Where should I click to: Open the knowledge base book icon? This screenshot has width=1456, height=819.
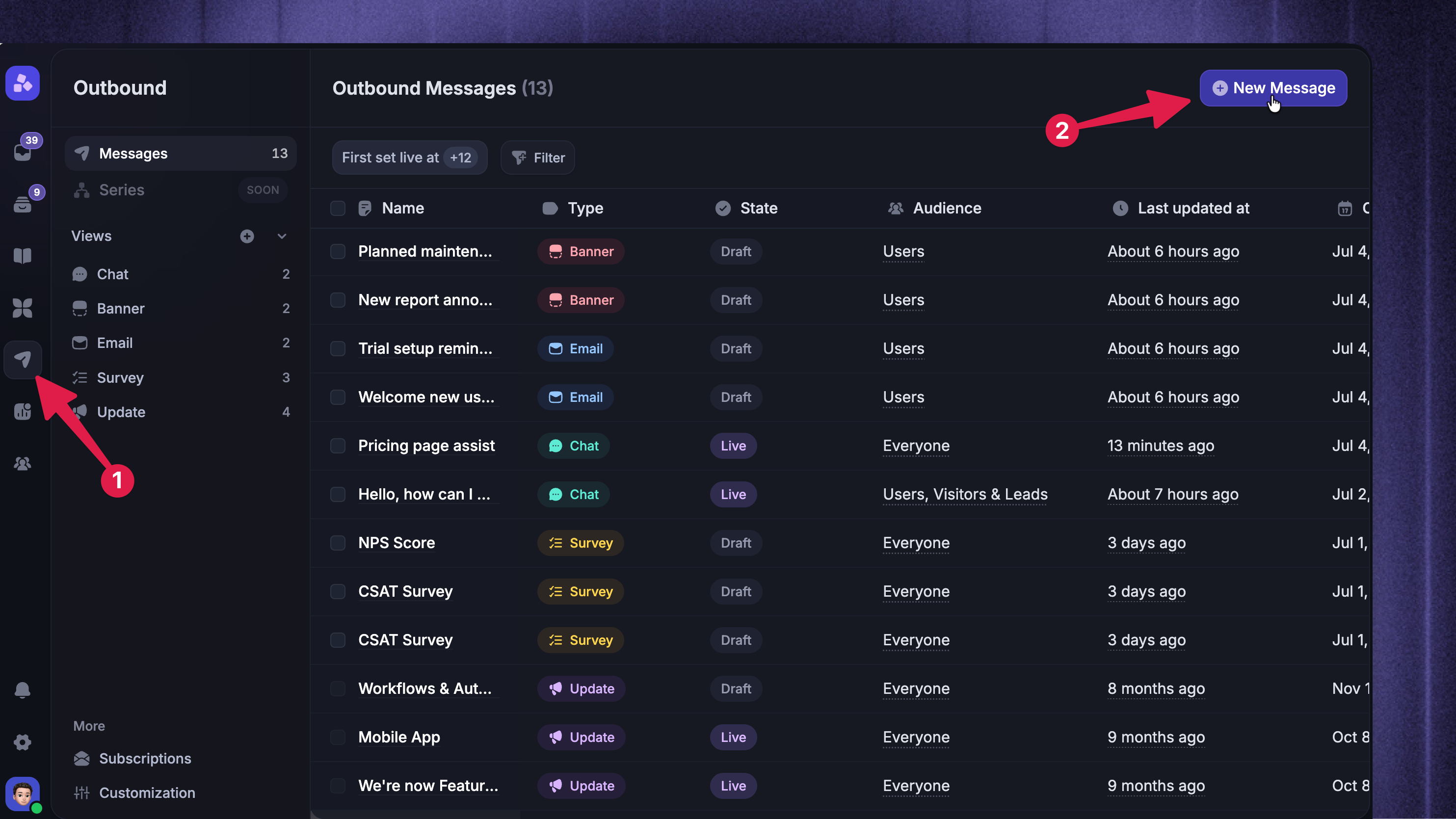[23, 256]
